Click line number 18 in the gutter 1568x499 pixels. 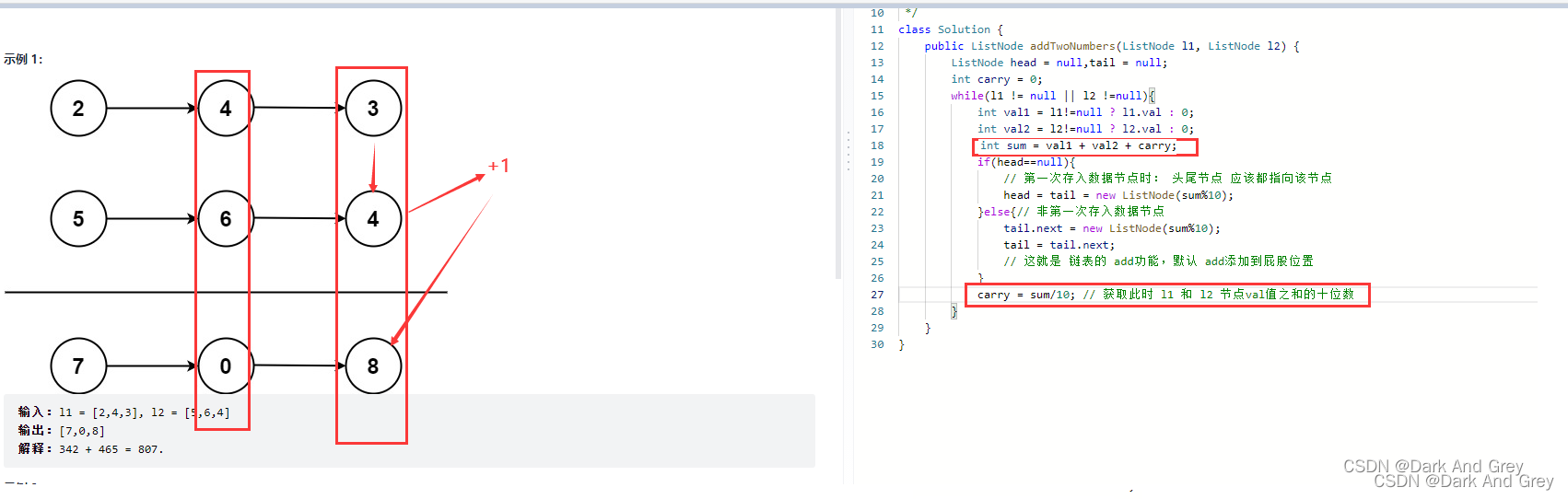877,145
